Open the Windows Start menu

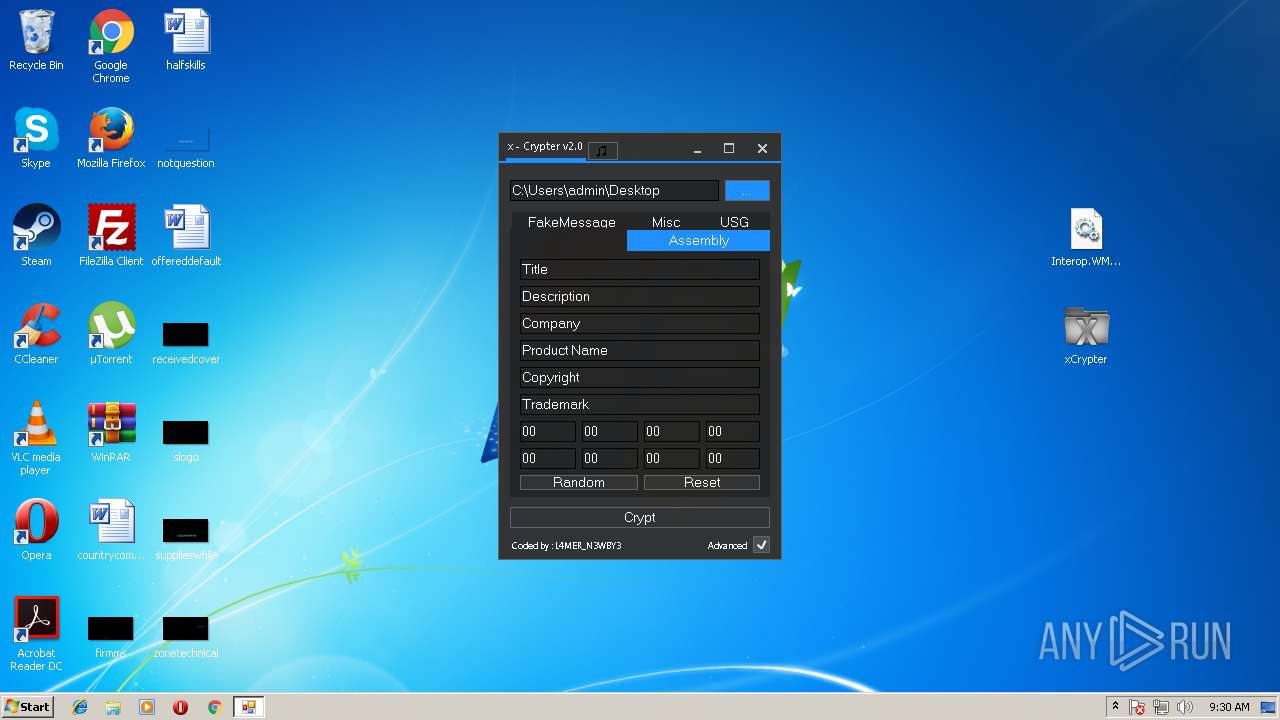pyautogui.click(x=27, y=706)
